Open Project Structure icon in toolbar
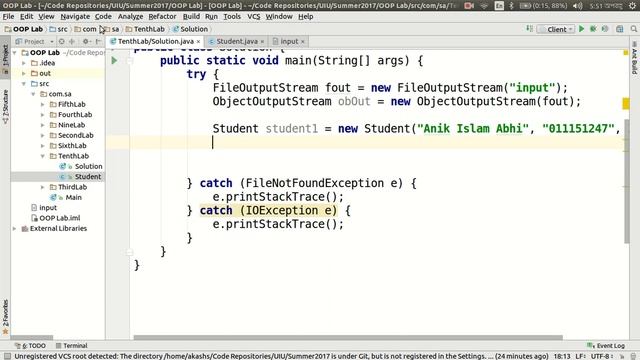Screen dimensions: 640x360 click(620, 29)
